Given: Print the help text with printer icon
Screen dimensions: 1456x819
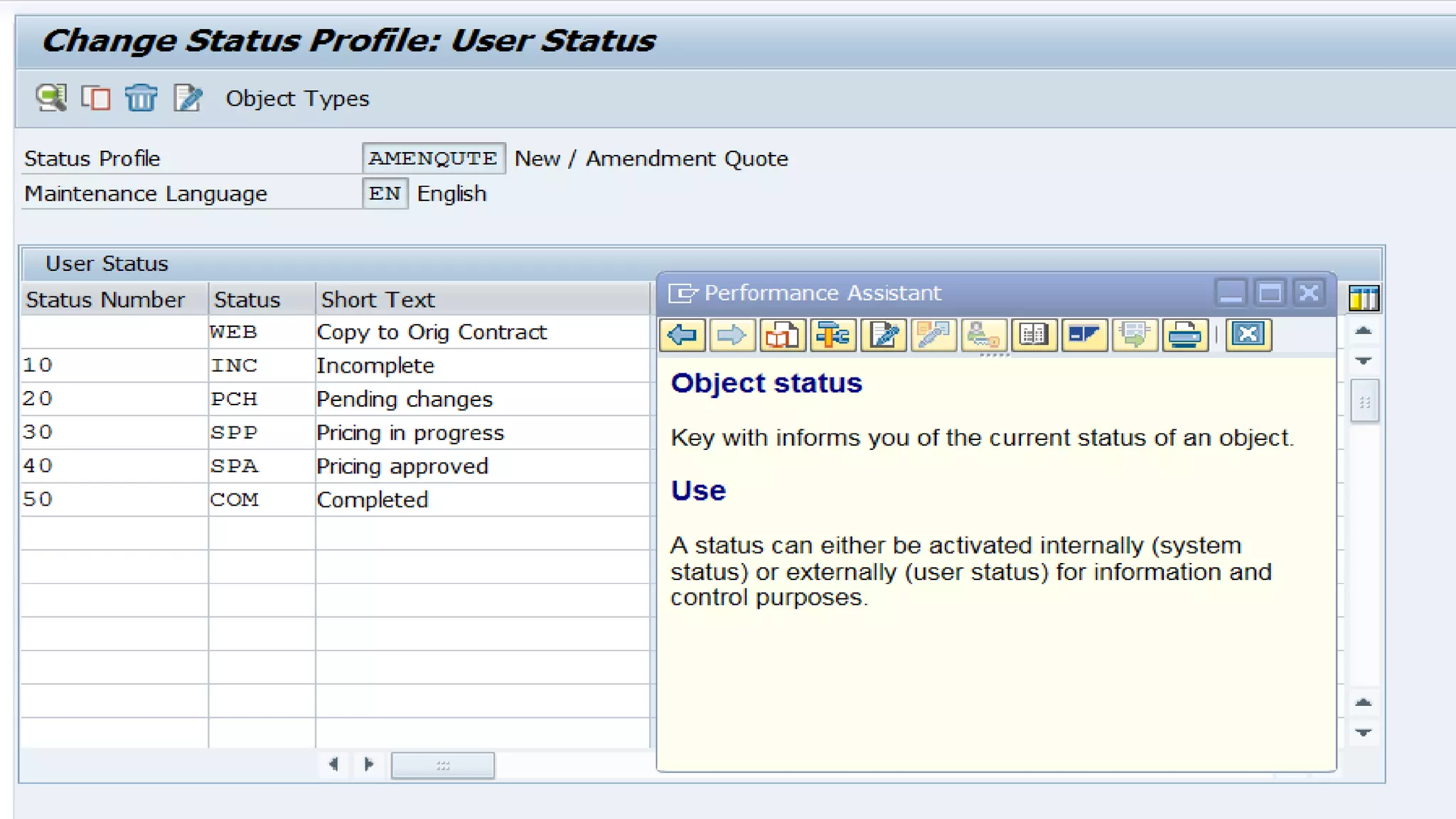Looking at the screenshot, I should (x=1184, y=335).
